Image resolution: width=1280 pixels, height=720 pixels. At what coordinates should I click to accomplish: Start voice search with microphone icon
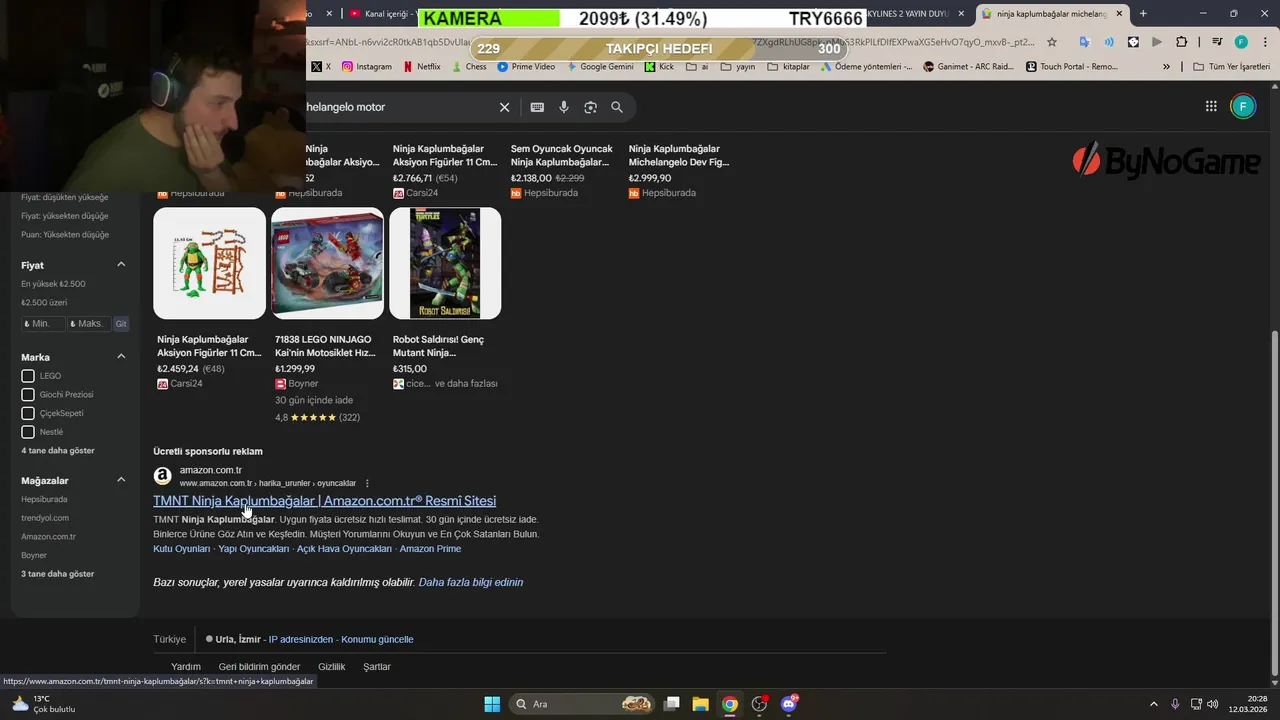click(x=564, y=107)
